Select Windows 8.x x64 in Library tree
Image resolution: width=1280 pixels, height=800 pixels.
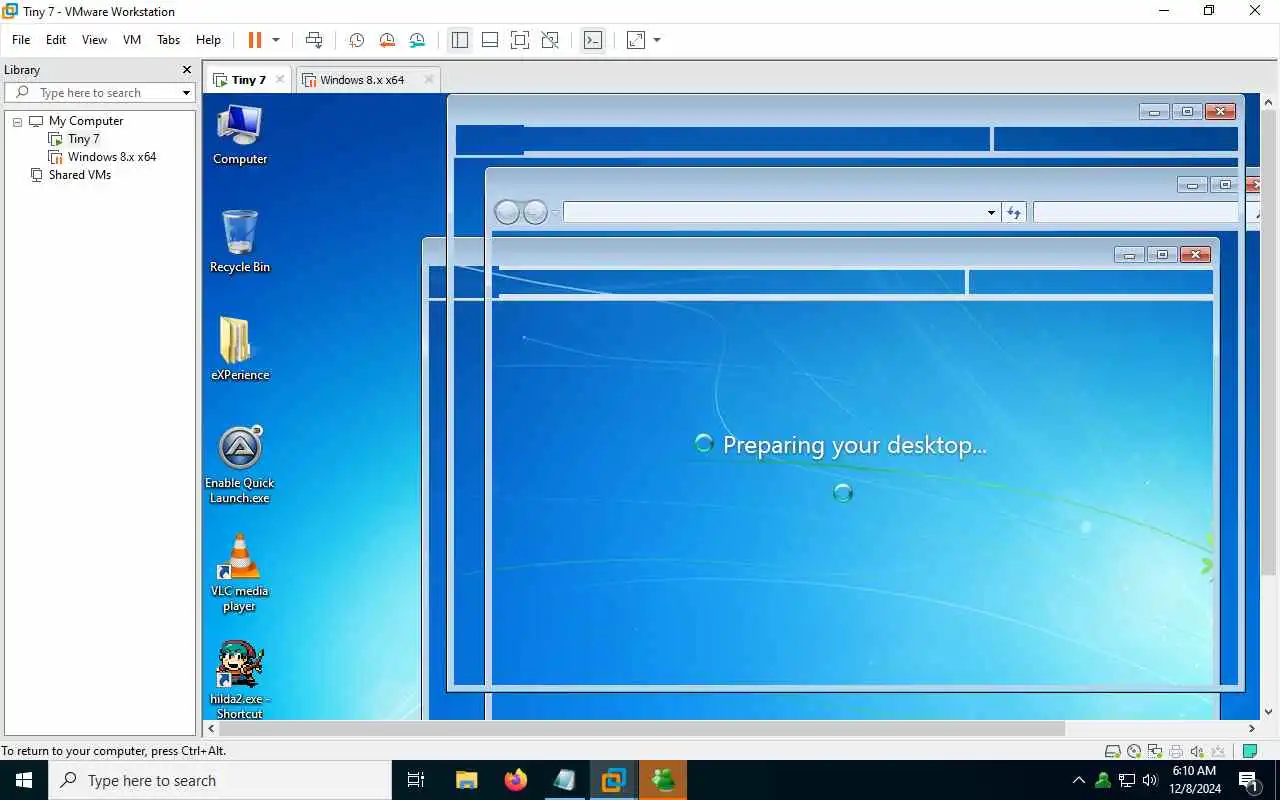pos(112,157)
